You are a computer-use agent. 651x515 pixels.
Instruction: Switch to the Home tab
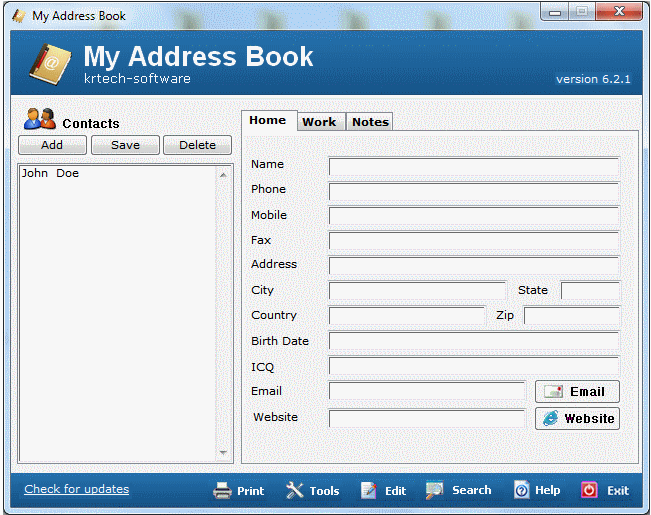click(x=268, y=120)
